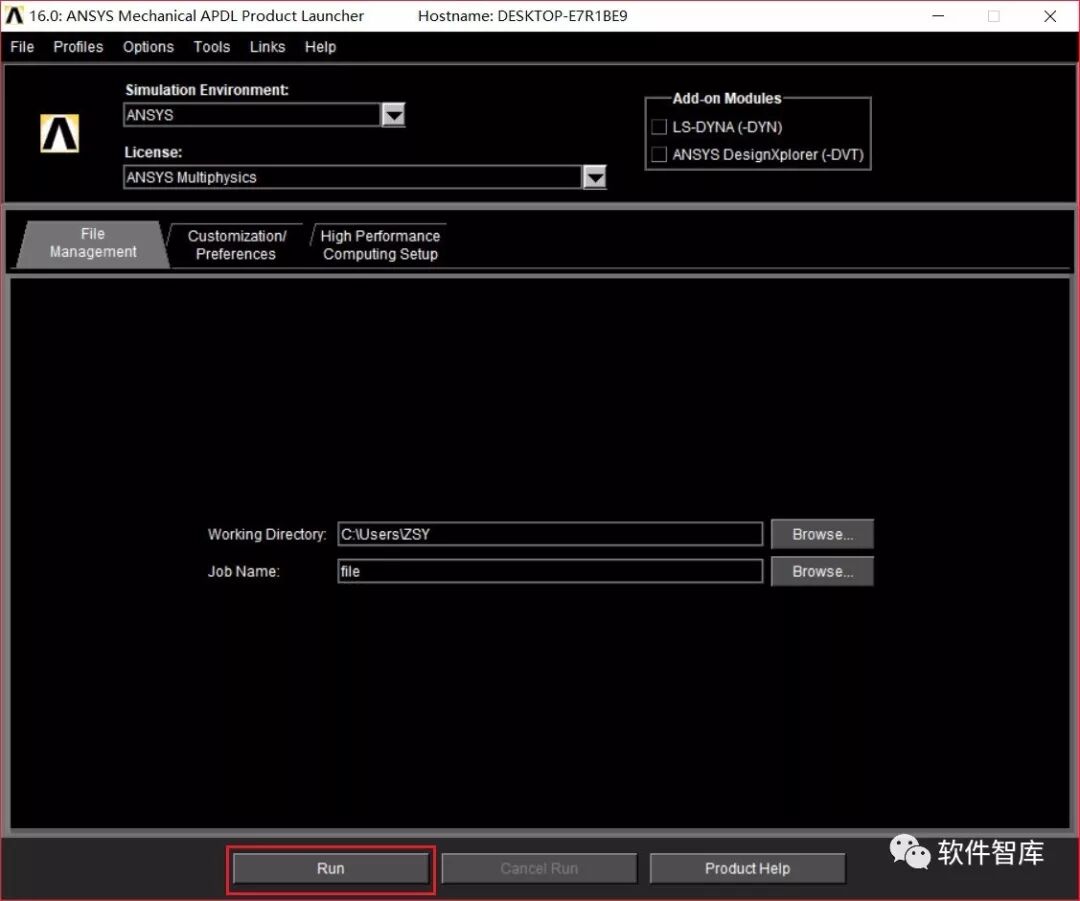Click the large ANSYS logo beside Simulation Environment
1080x901 pixels.
coord(59,134)
